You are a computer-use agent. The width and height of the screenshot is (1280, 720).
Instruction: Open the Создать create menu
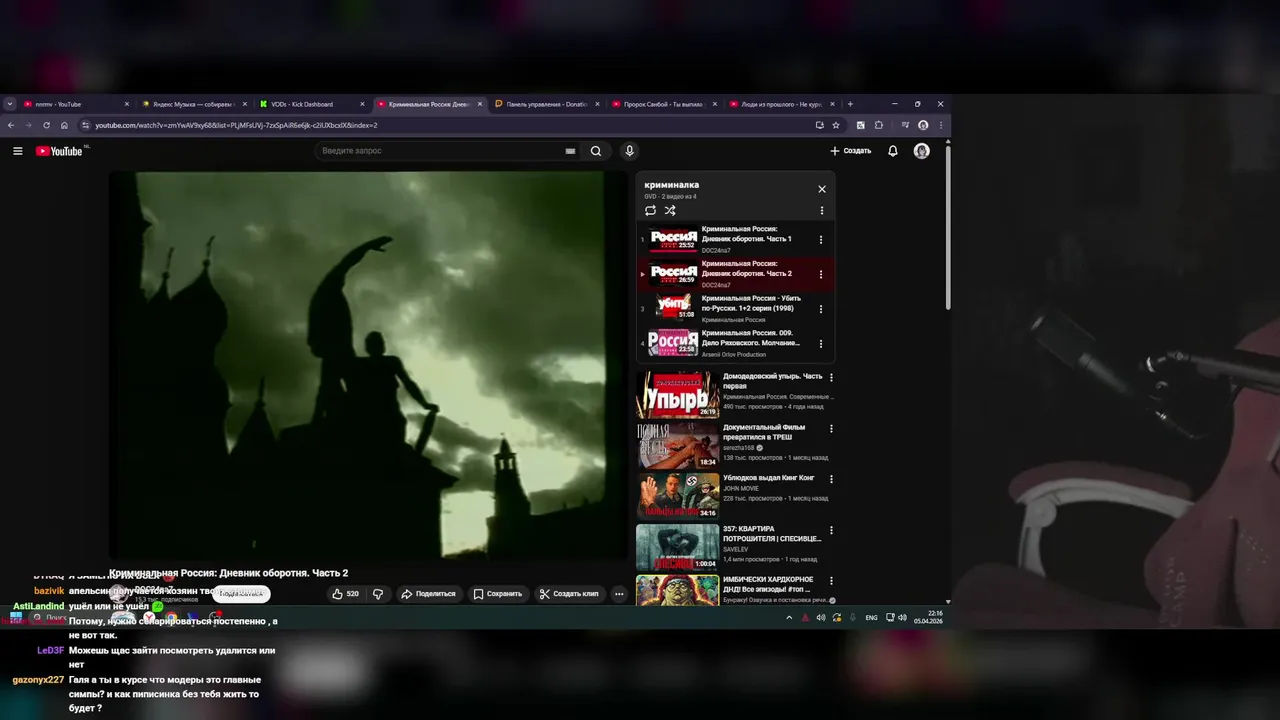click(x=850, y=151)
